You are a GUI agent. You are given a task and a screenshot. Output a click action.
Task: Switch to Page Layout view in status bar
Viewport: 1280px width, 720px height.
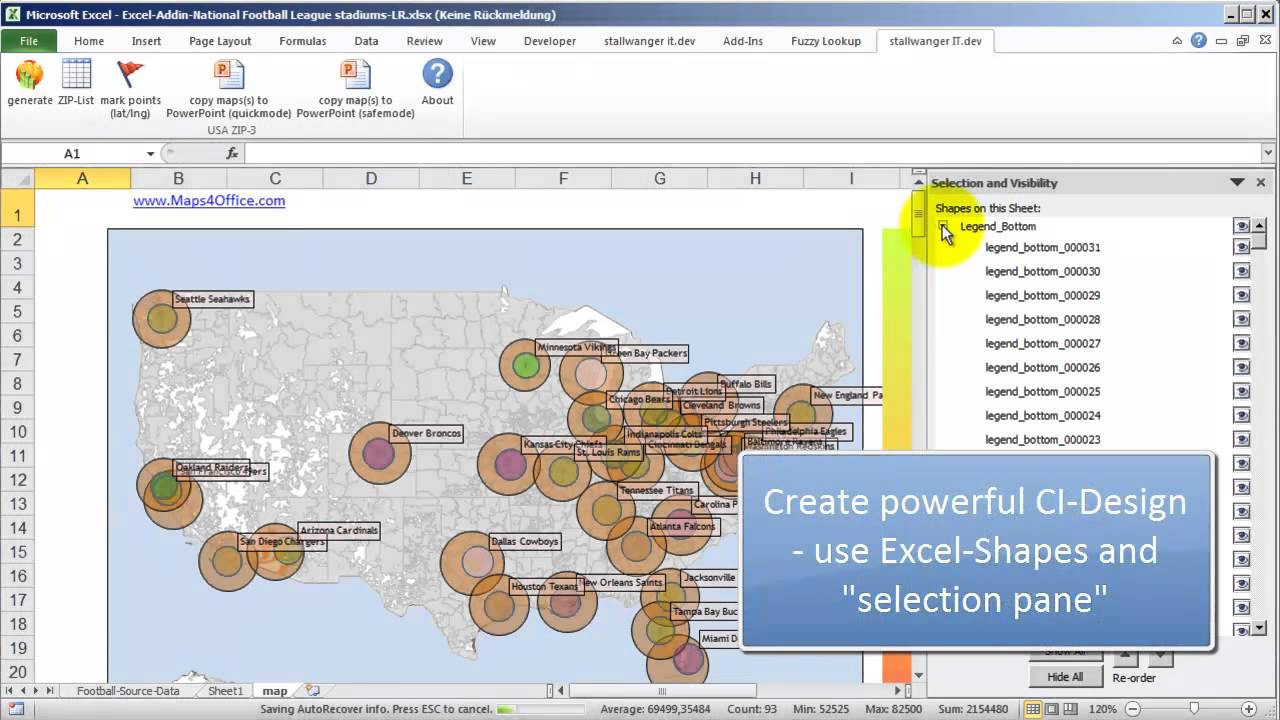[x=1053, y=708]
